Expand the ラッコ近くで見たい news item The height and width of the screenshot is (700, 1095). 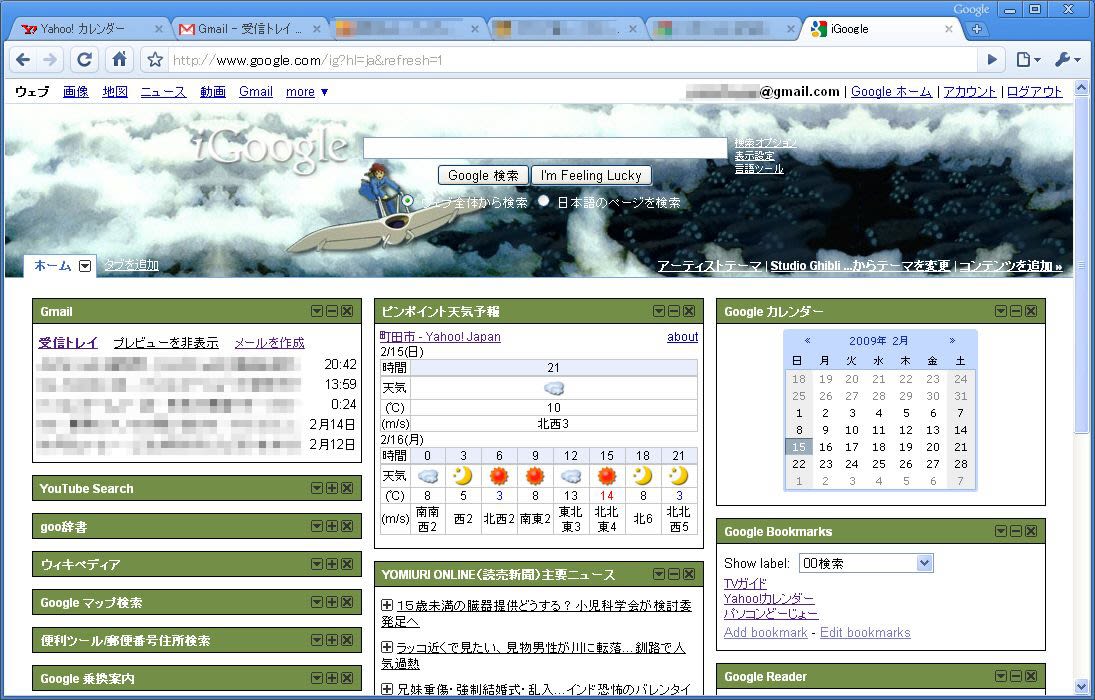[x=387, y=648]
